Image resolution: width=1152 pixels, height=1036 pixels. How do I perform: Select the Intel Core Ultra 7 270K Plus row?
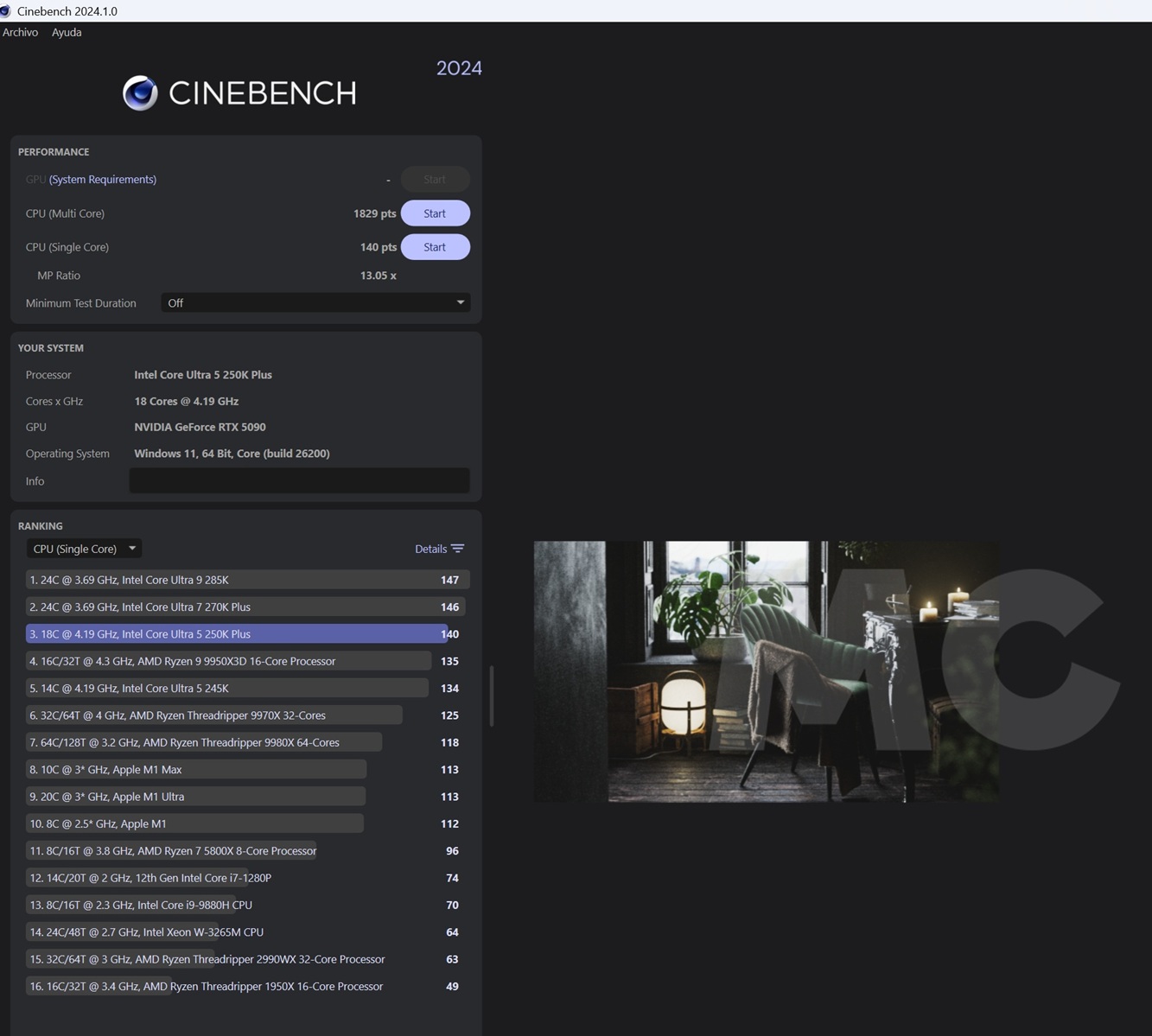tap(242, 607)
